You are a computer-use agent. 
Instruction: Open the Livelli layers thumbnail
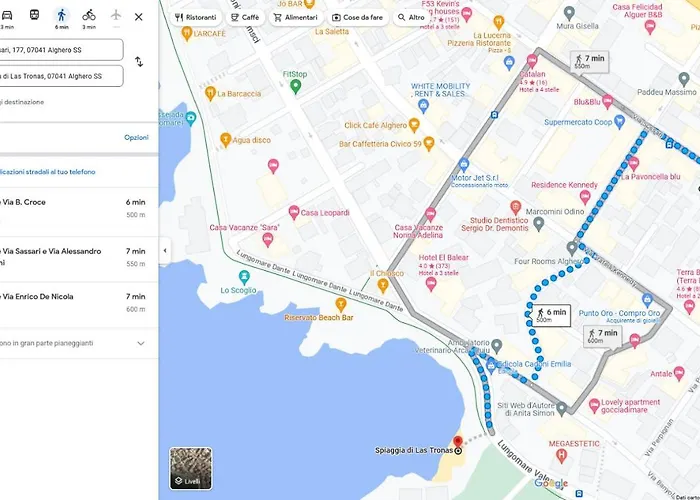[x=191, y=468]
